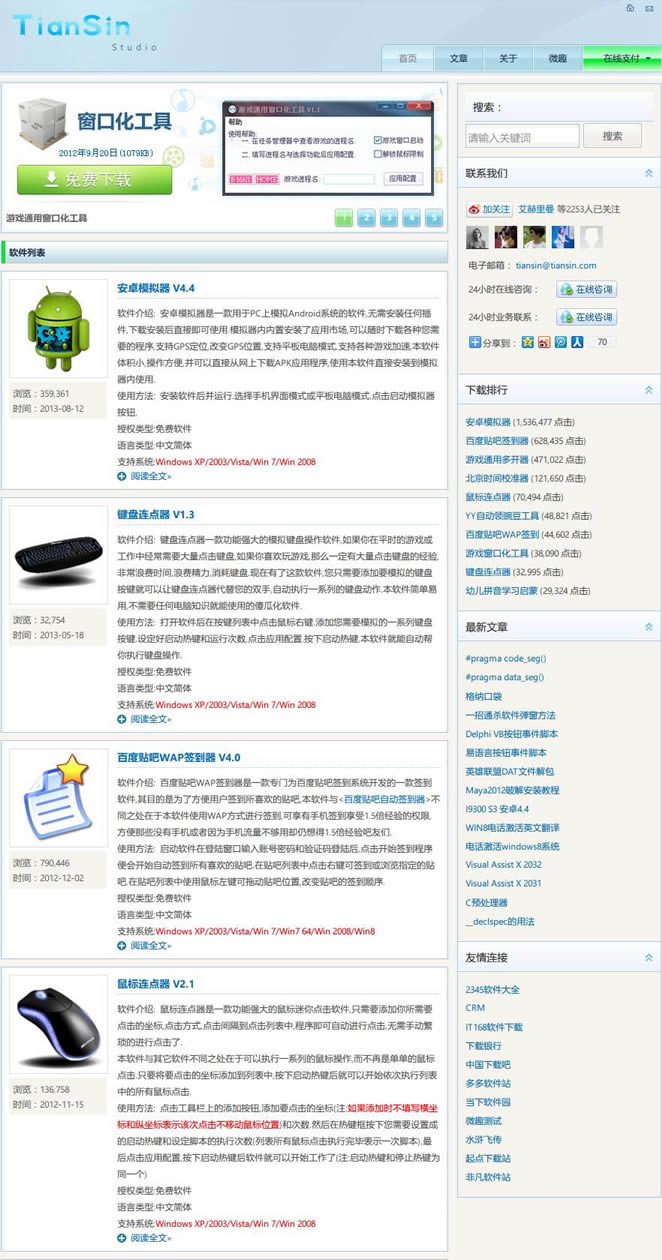The height and width of the screenshot is (1260, 662).
Task: Click the mail envelope icon at top right
Action: click(x=649, y=8)
